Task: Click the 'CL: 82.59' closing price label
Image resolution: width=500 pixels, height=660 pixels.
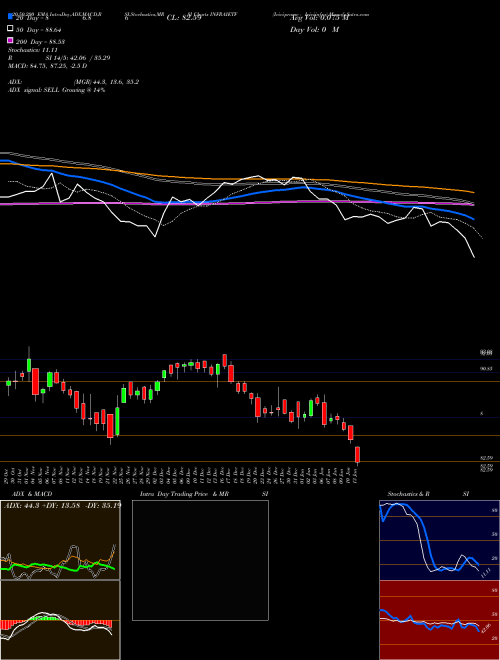Action: (184, 18)
